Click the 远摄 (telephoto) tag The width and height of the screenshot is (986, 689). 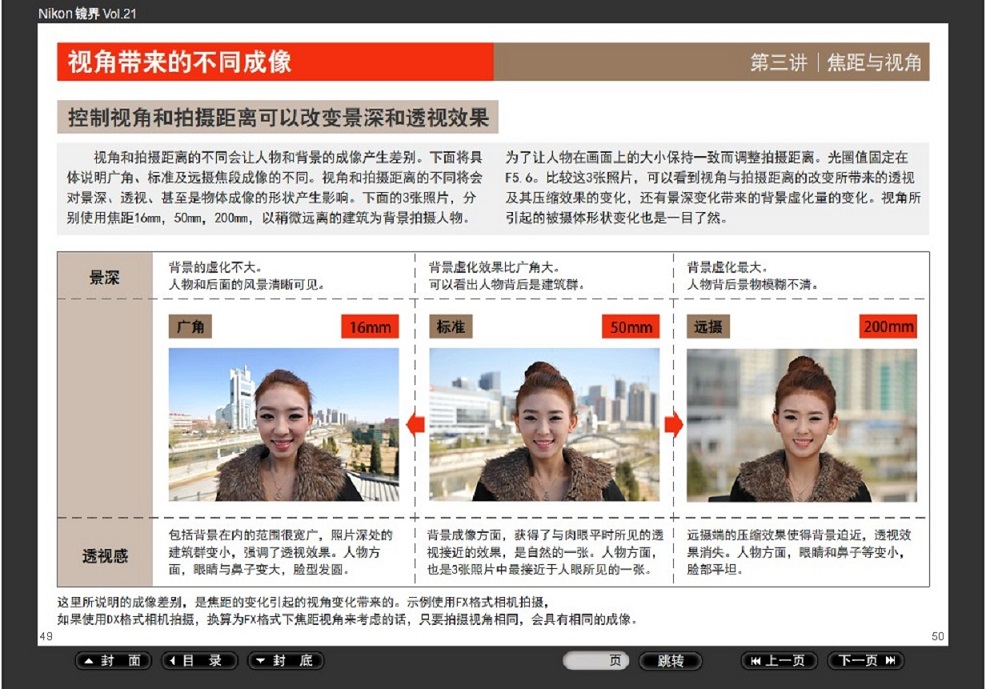[708, 327]
